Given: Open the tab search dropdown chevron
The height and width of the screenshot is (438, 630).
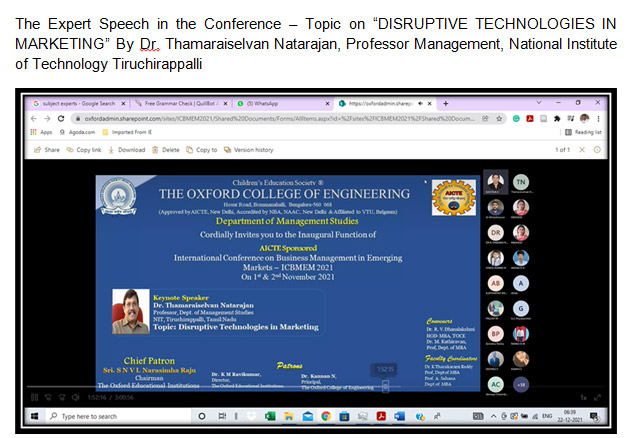Looking at the screenshot, I should tap(539, 103).
